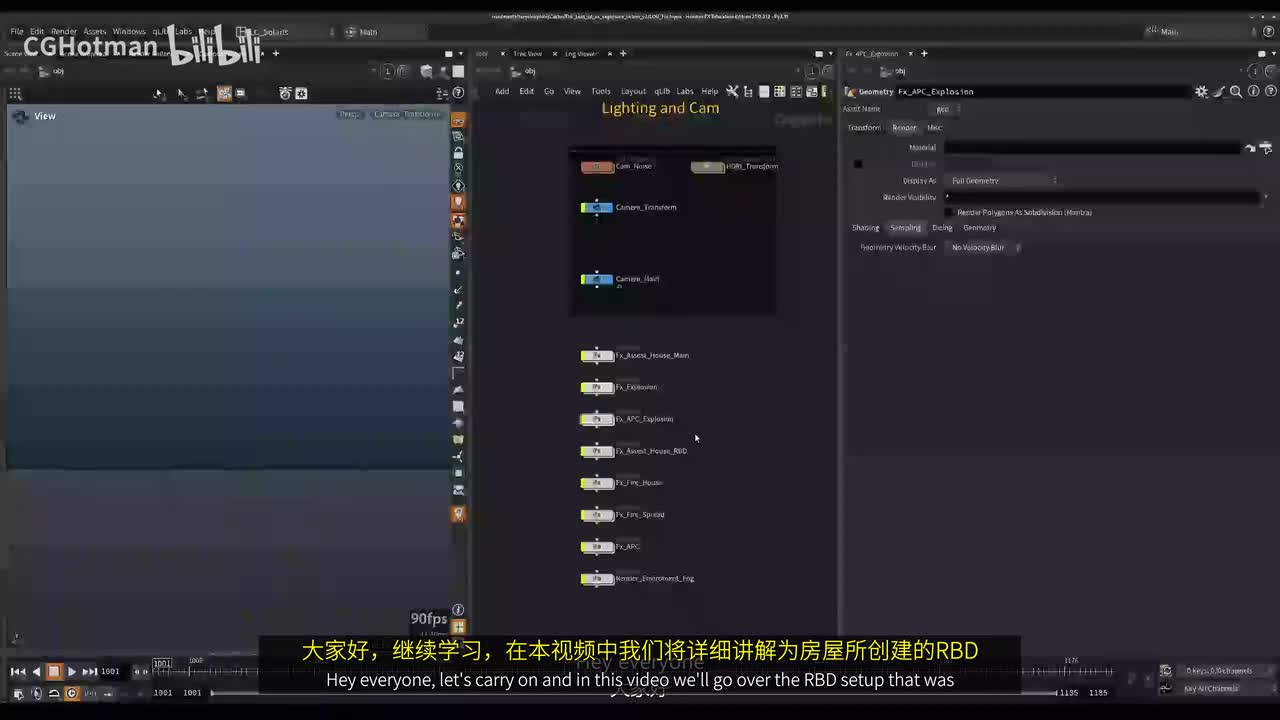Open the parameter info icon

[x=1253, y=91]
